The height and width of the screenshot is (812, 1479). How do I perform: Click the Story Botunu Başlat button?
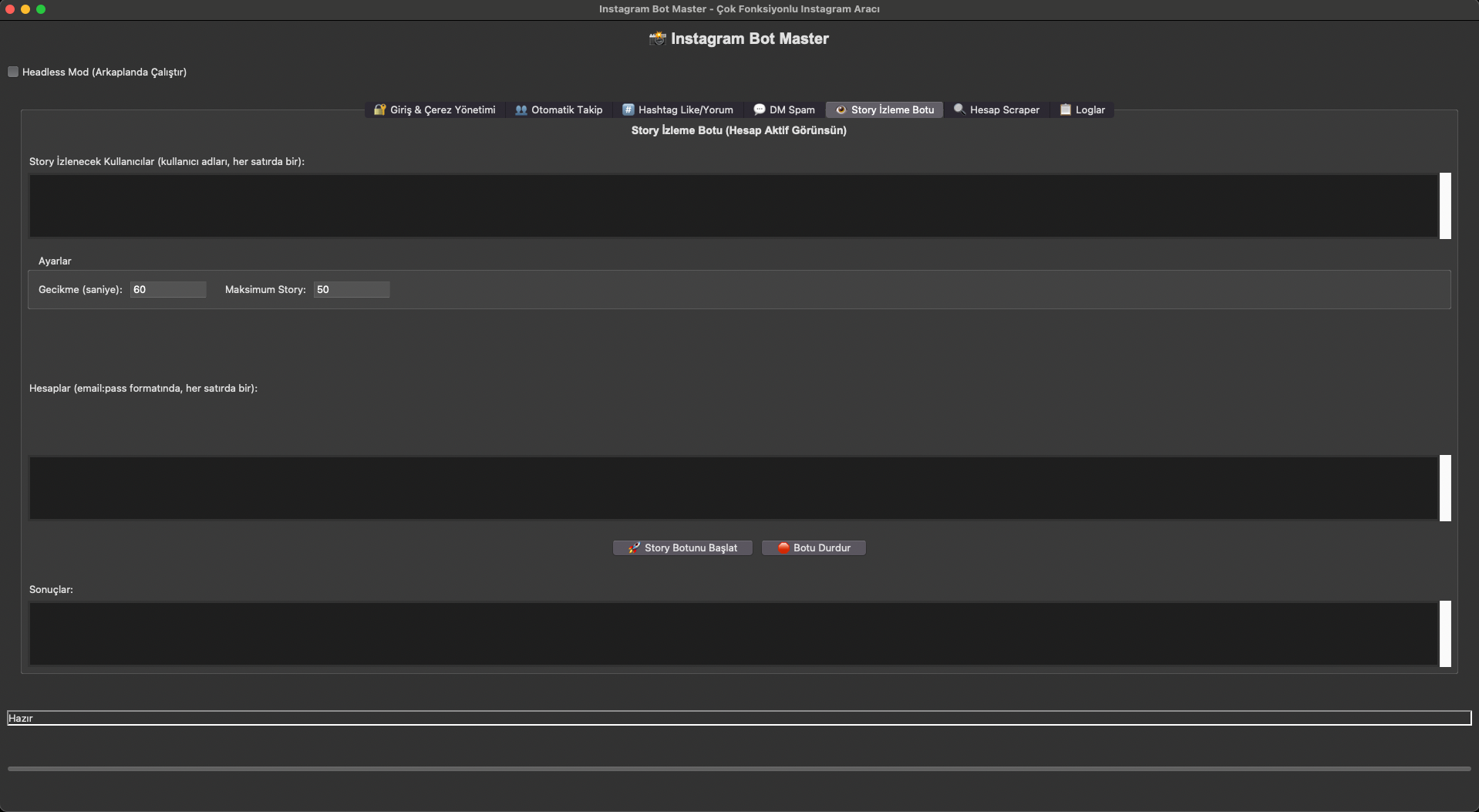682,548
